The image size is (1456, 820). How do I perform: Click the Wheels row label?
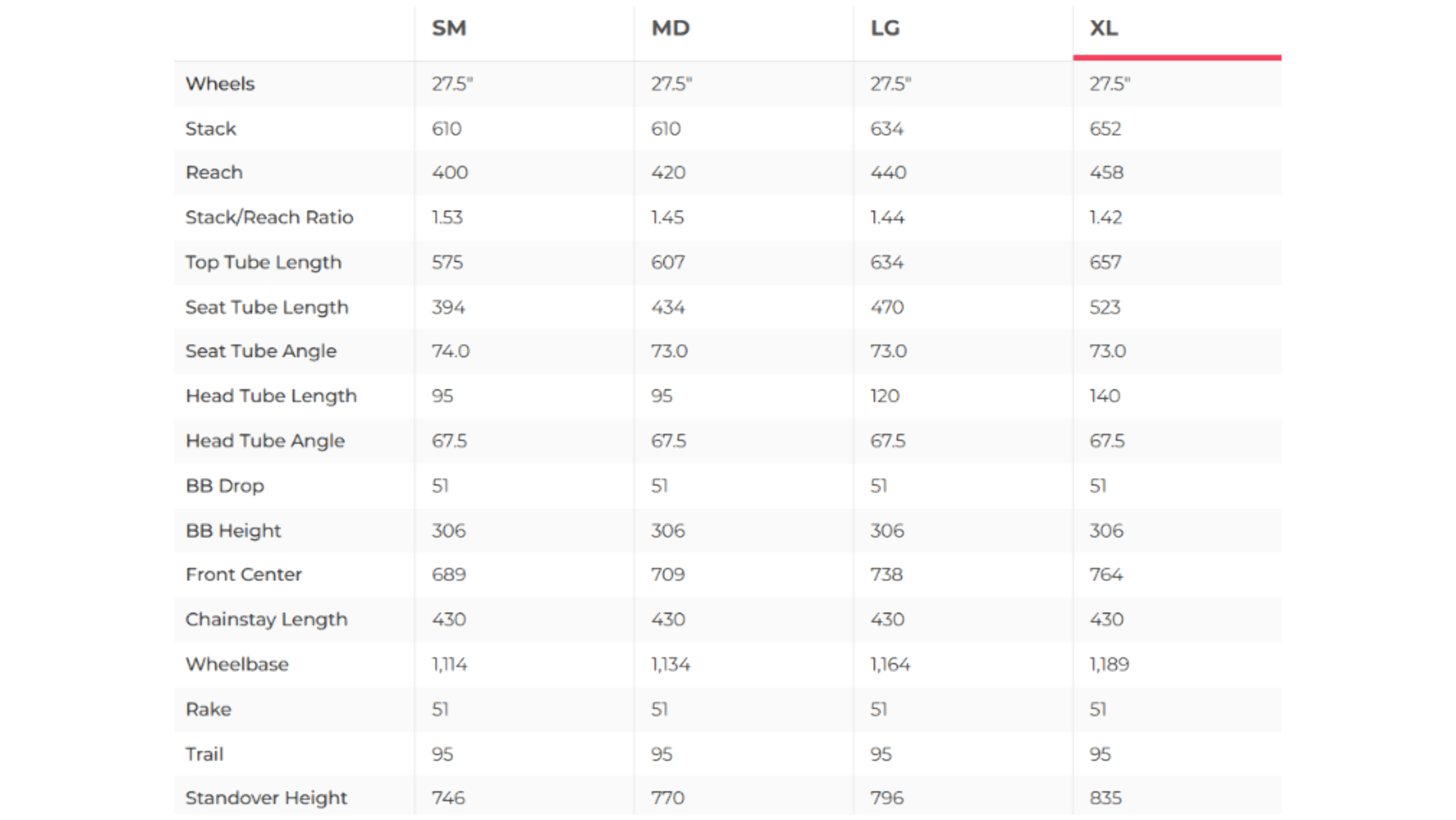(x=220, y=84)
